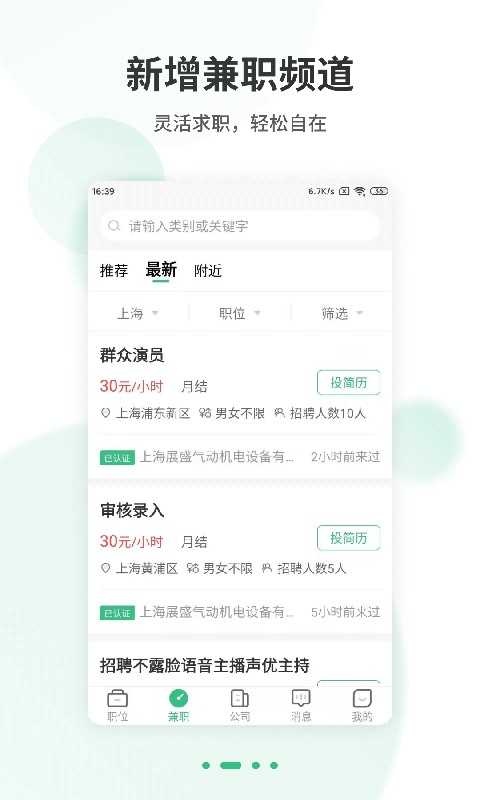Tap the Wi-Fi icon in status bar
Viewport: 480px width, 800px height.
pyautogui.click(x=360, y=191)
